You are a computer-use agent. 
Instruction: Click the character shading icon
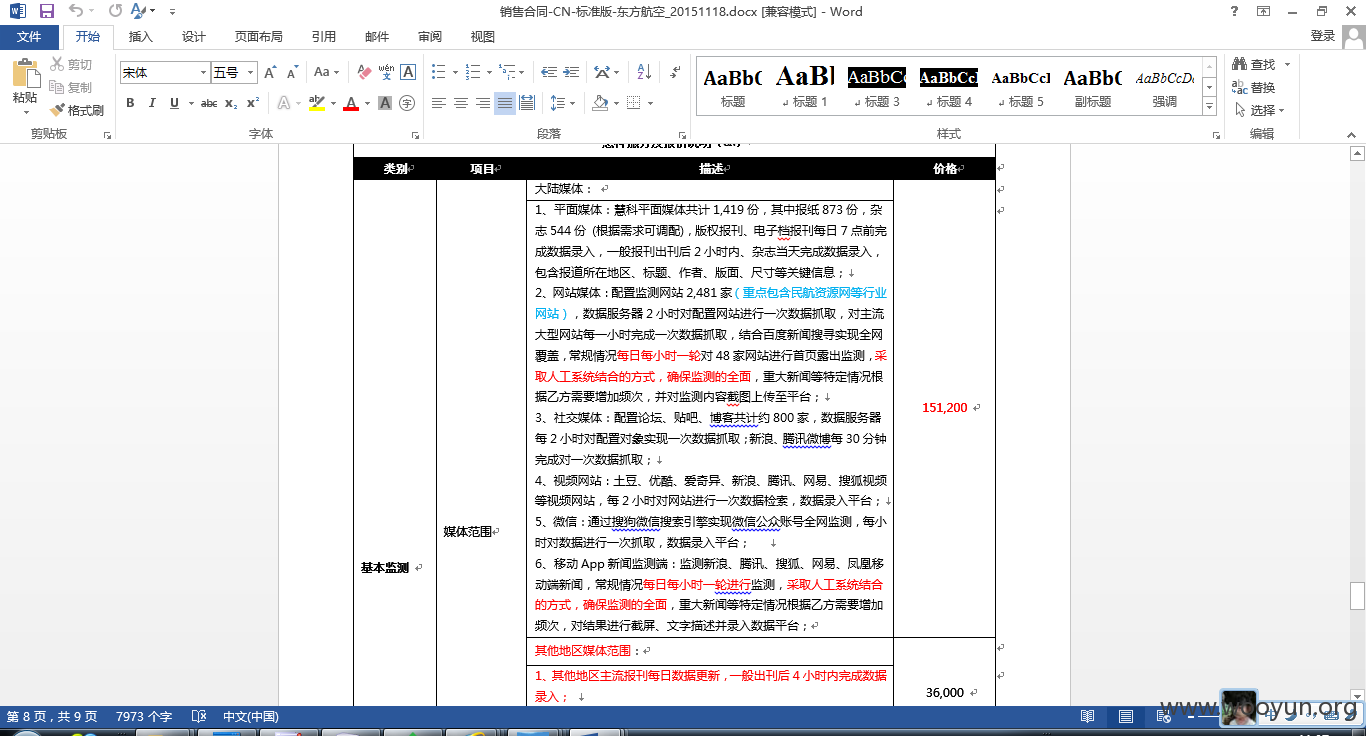(x=385, y=103)
